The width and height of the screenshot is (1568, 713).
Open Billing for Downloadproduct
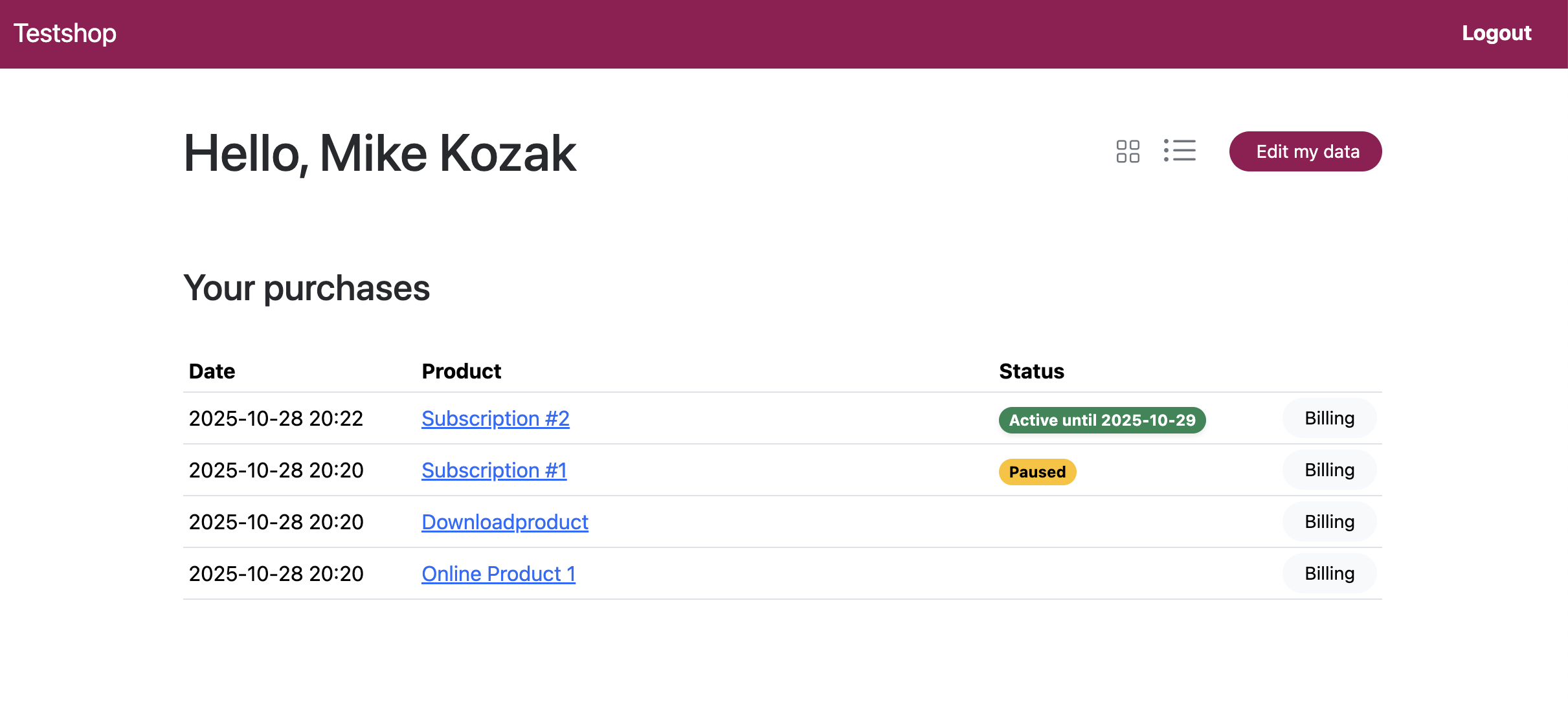point(1329,522)
